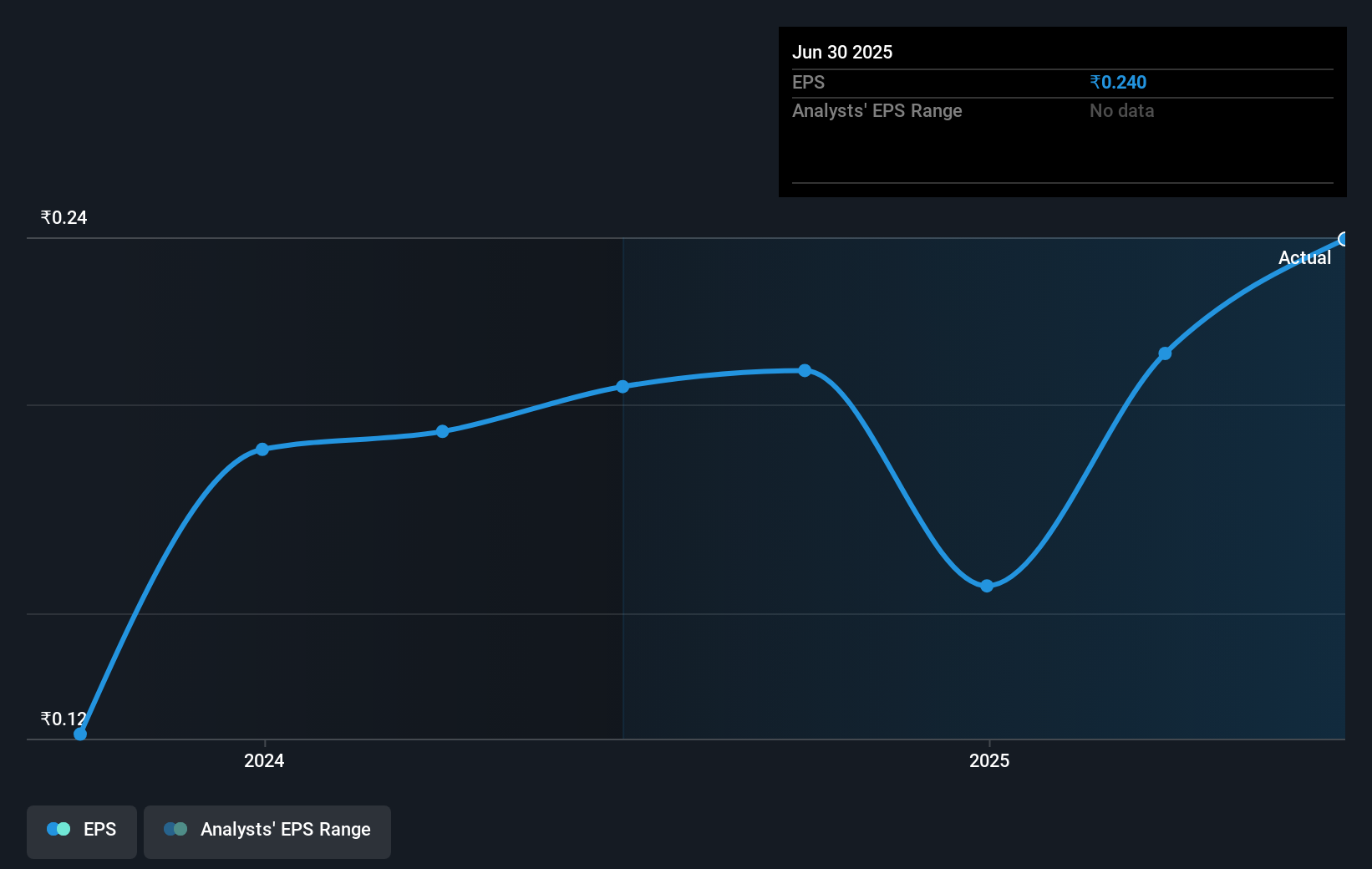Toggle the Analysts' EPS Range legend series
Viewport: 1372px width, 869px height.
[x=267, y=831]
